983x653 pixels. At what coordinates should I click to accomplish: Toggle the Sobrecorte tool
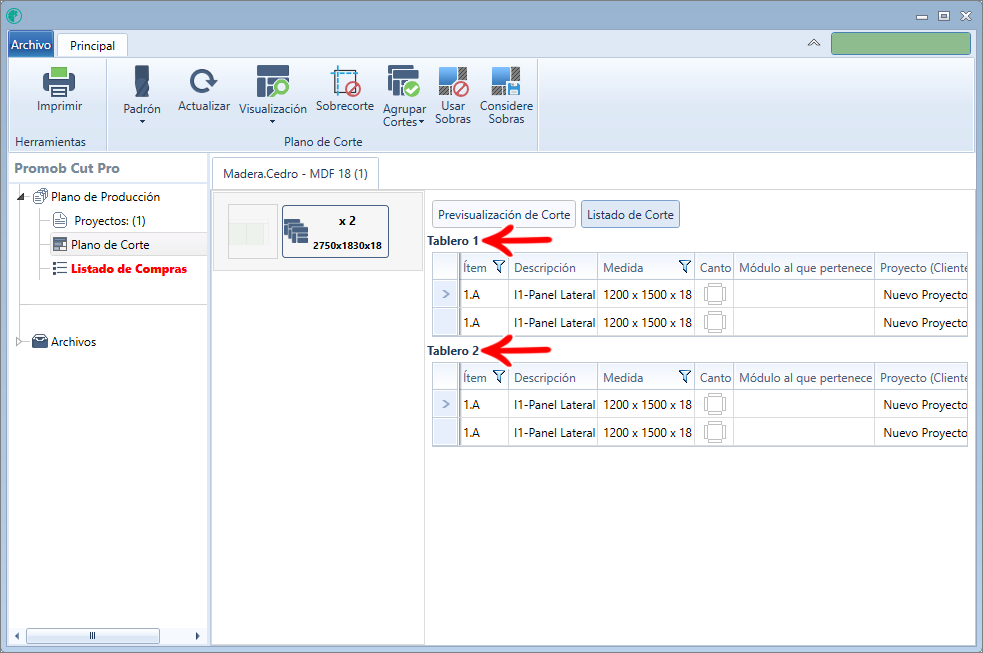pyautogui.click(x=345, y=88)
